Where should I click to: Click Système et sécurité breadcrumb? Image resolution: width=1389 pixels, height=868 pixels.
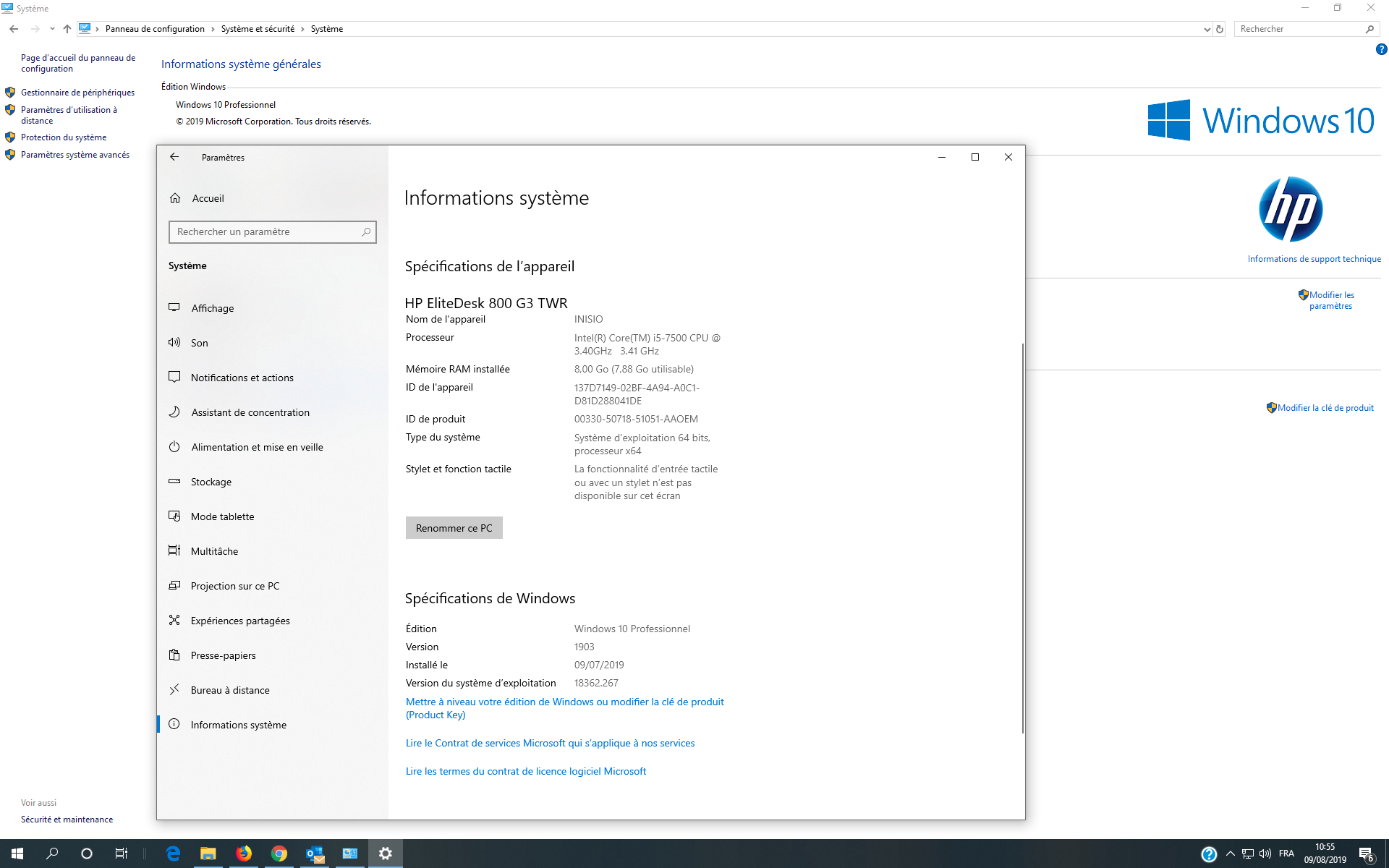(258, 29)
